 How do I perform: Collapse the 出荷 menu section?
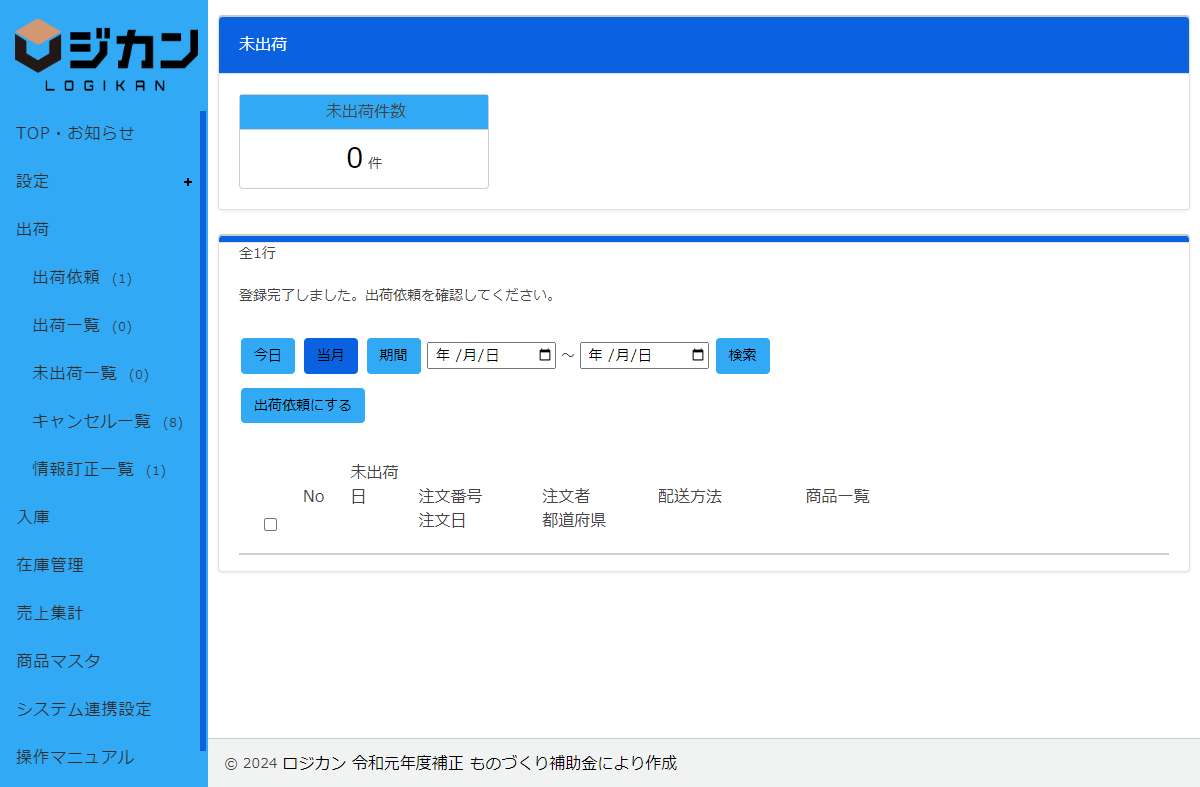coord(33,229)
